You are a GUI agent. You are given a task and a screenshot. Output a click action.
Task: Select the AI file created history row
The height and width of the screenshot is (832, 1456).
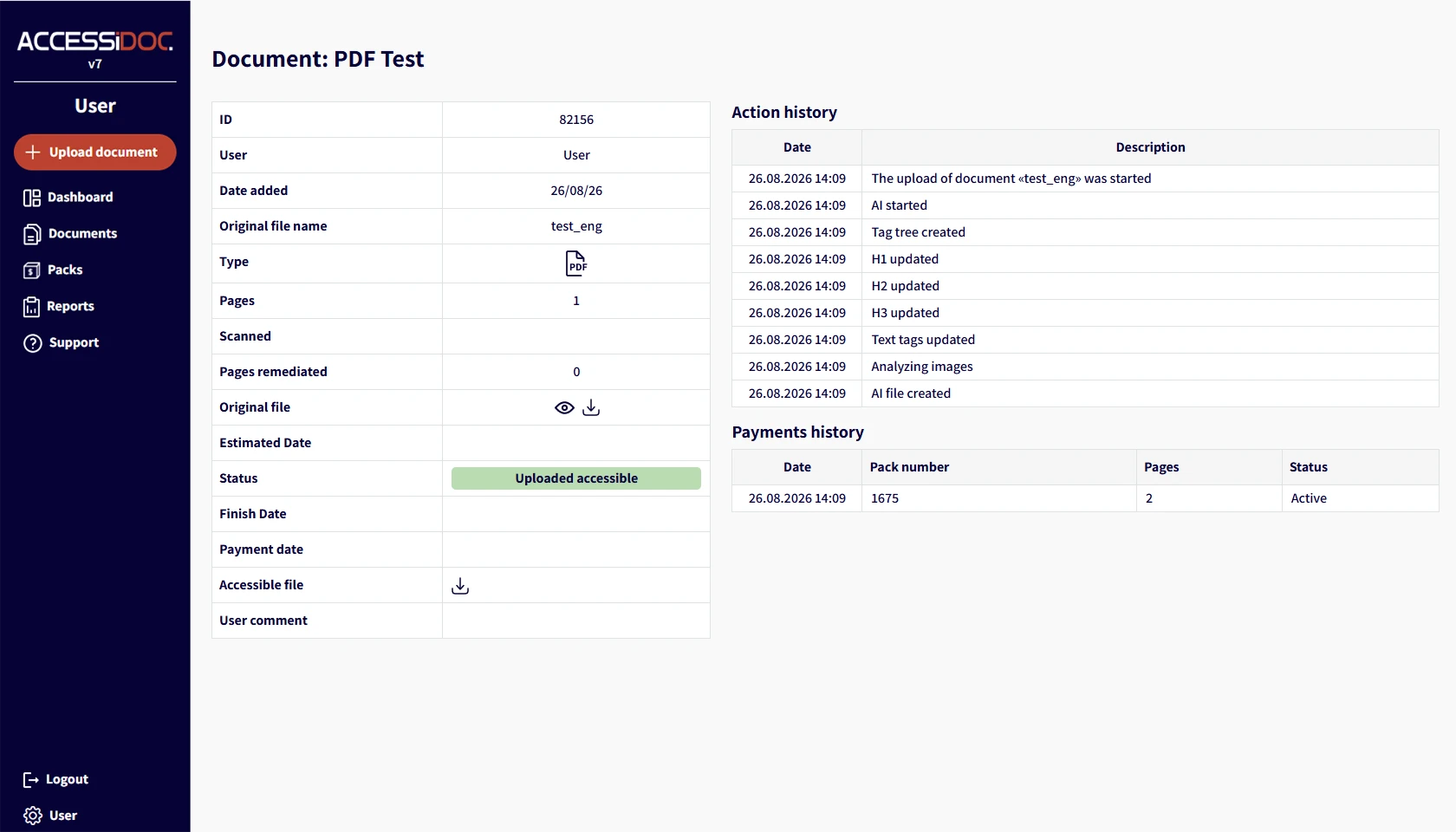coord(1085,393)
